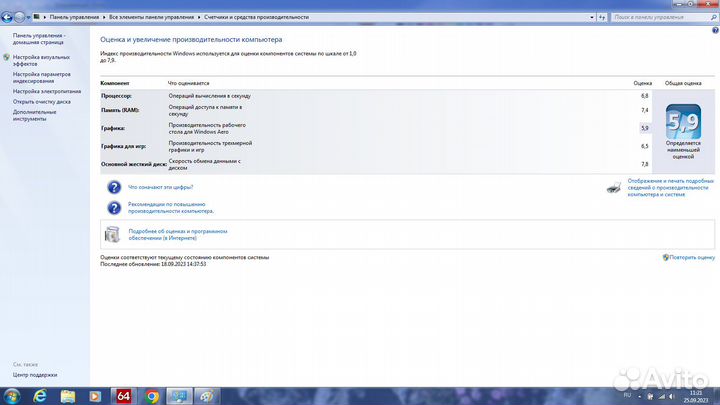Open 'Панель управления' breadcrumb
Screen dimensions: 720x405
coord(74,17)
